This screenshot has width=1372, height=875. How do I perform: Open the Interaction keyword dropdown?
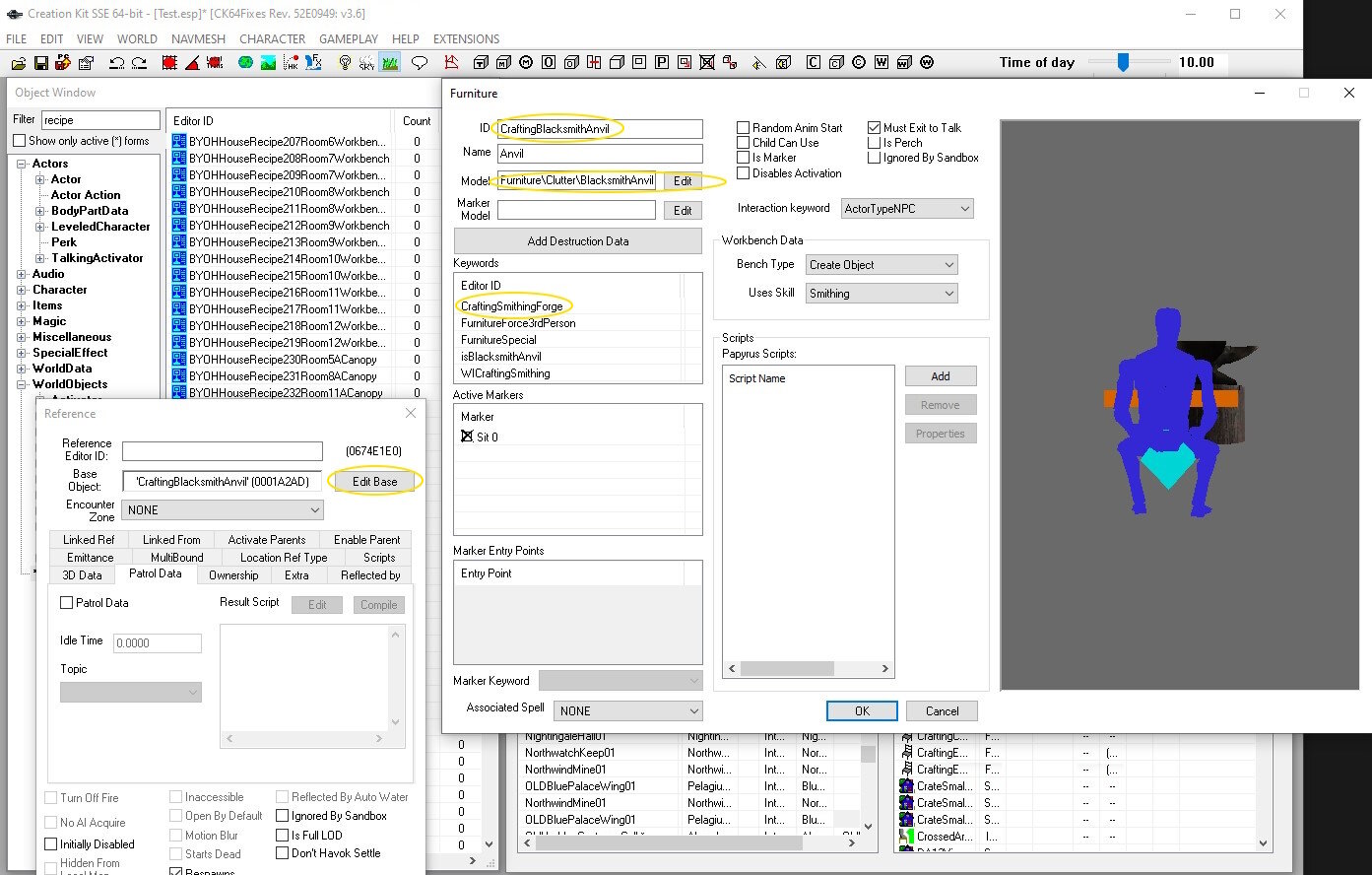pyautogui.click(x=907, y=209)
